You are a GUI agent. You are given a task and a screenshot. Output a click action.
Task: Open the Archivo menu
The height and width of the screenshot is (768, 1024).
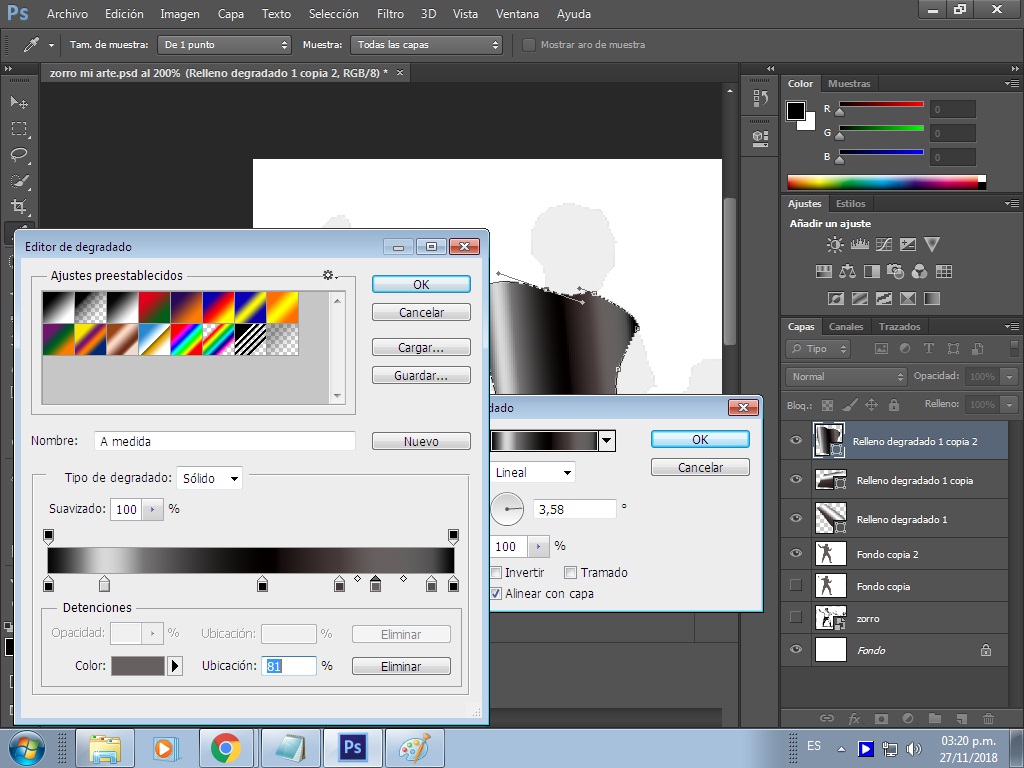(67, 14)
